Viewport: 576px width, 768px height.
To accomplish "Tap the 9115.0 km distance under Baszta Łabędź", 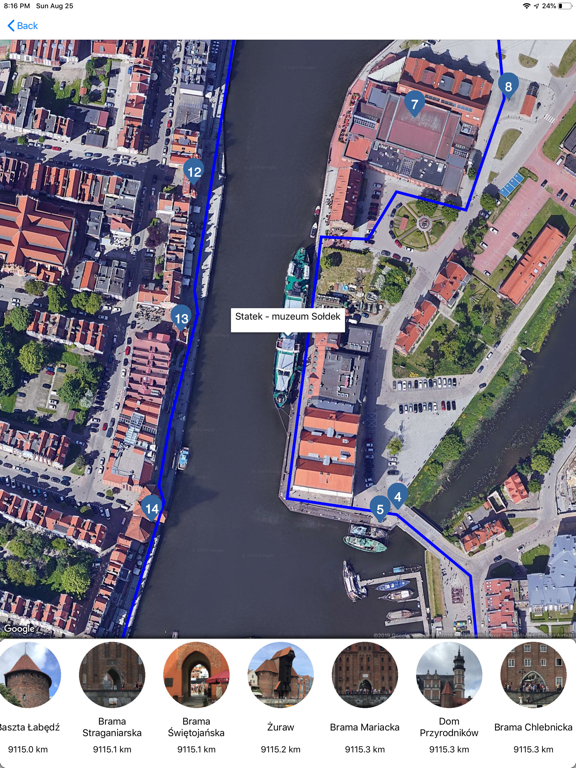I will [x=28, y=749].
